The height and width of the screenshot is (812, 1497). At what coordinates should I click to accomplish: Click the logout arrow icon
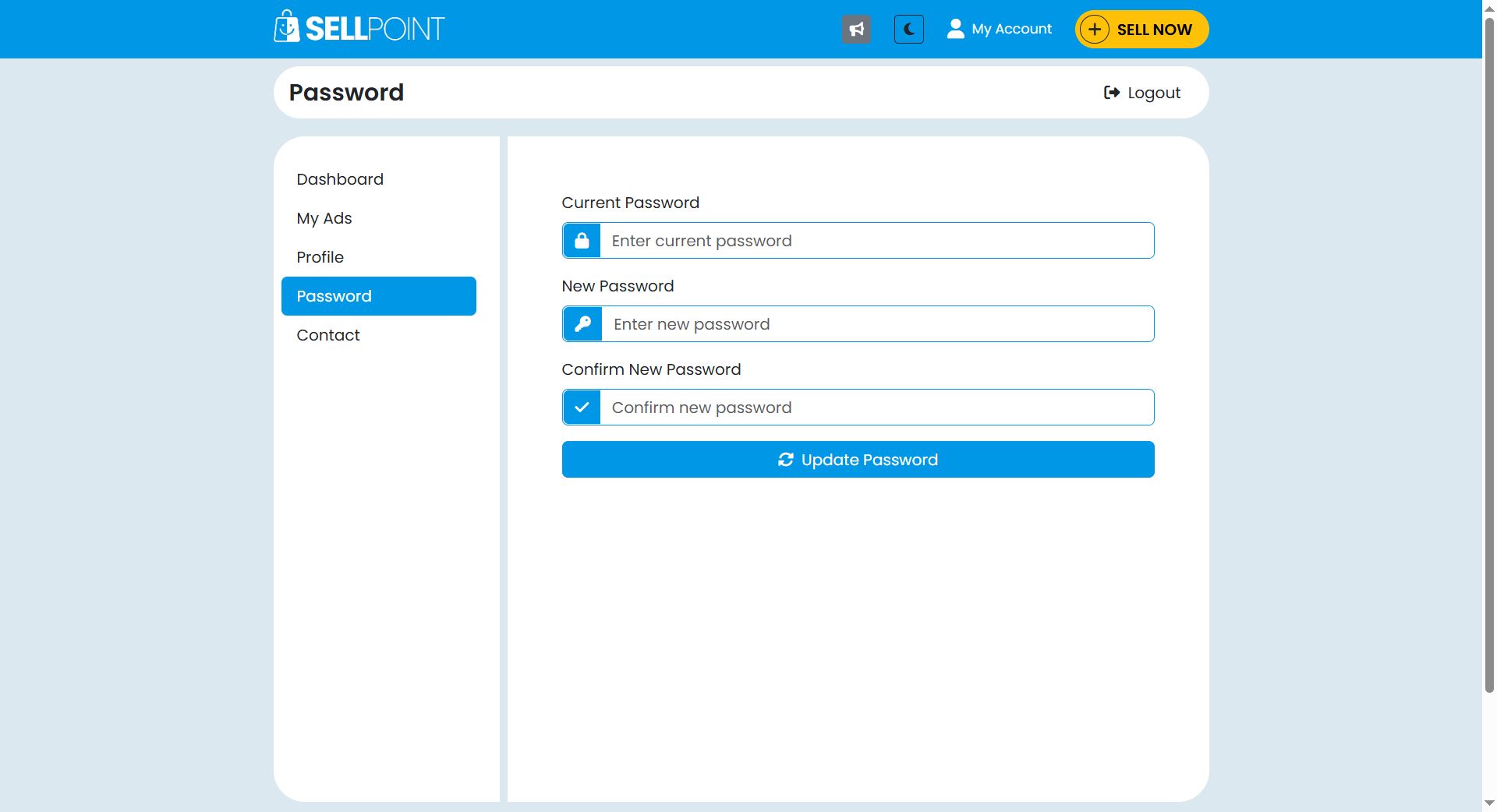pos(1111,93)
